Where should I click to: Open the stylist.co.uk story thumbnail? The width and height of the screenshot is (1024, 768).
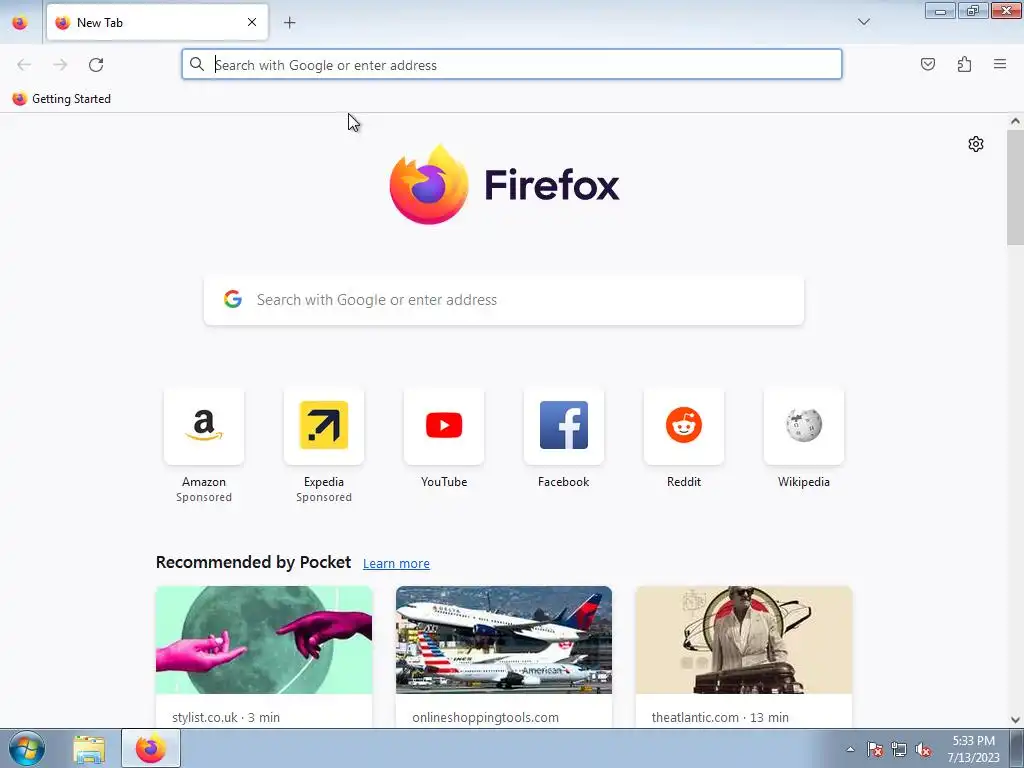coord(264,640)
